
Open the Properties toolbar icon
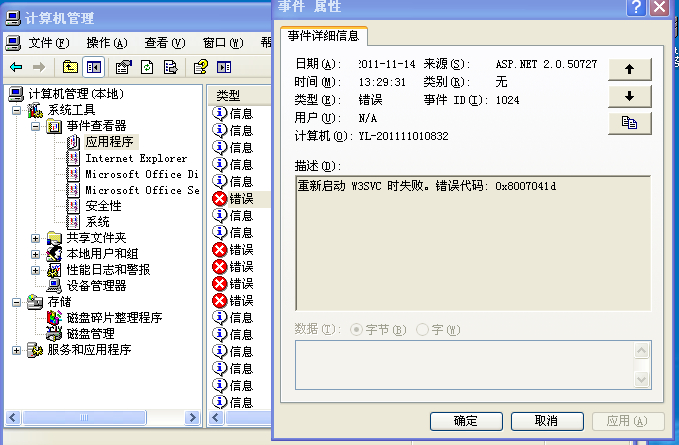(124, 67)
